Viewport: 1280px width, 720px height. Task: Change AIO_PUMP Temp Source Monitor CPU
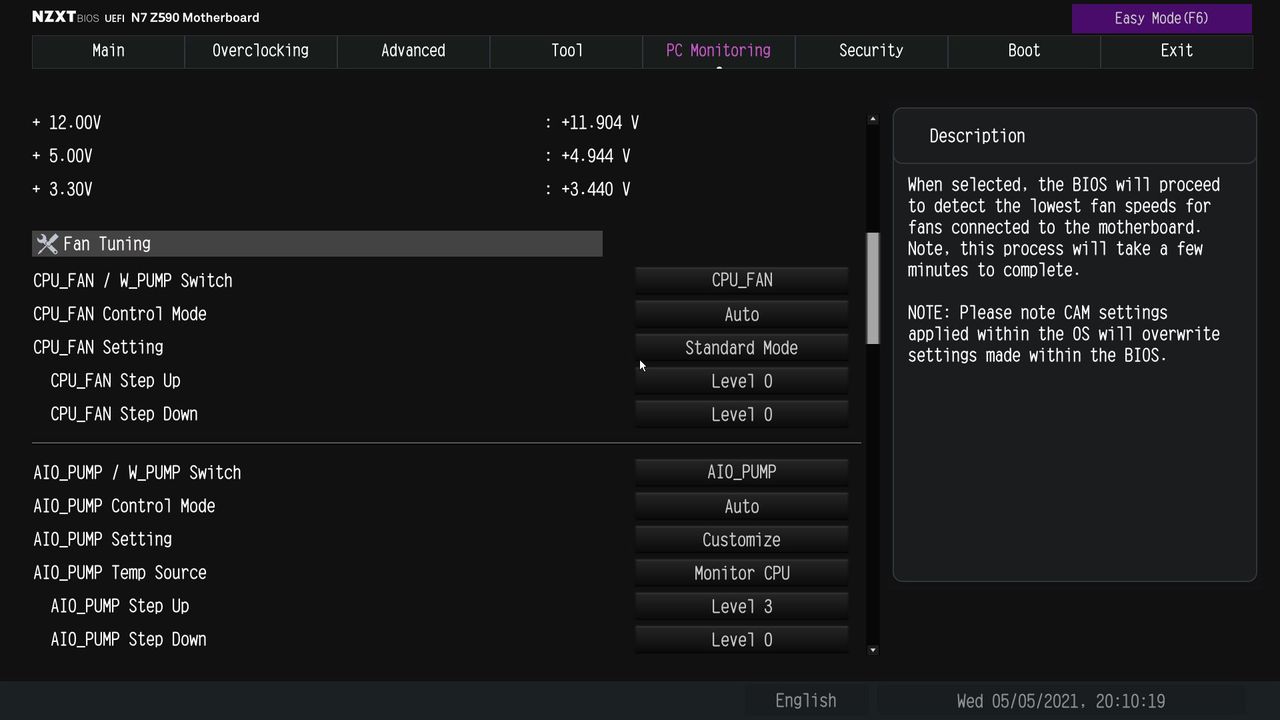(x=742, y=573)
